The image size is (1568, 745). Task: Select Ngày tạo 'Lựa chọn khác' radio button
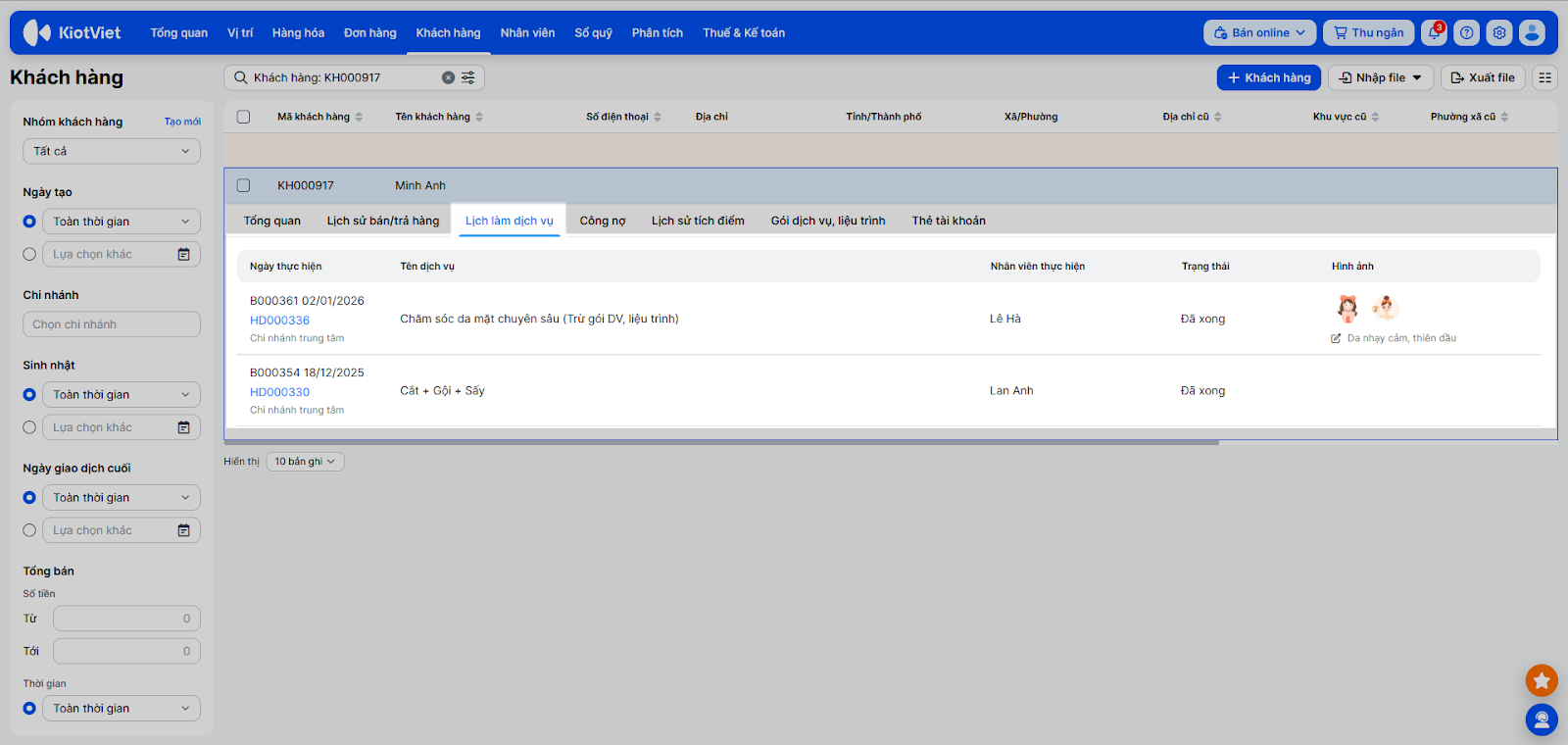pyautogui.click(x=29, y=254)
